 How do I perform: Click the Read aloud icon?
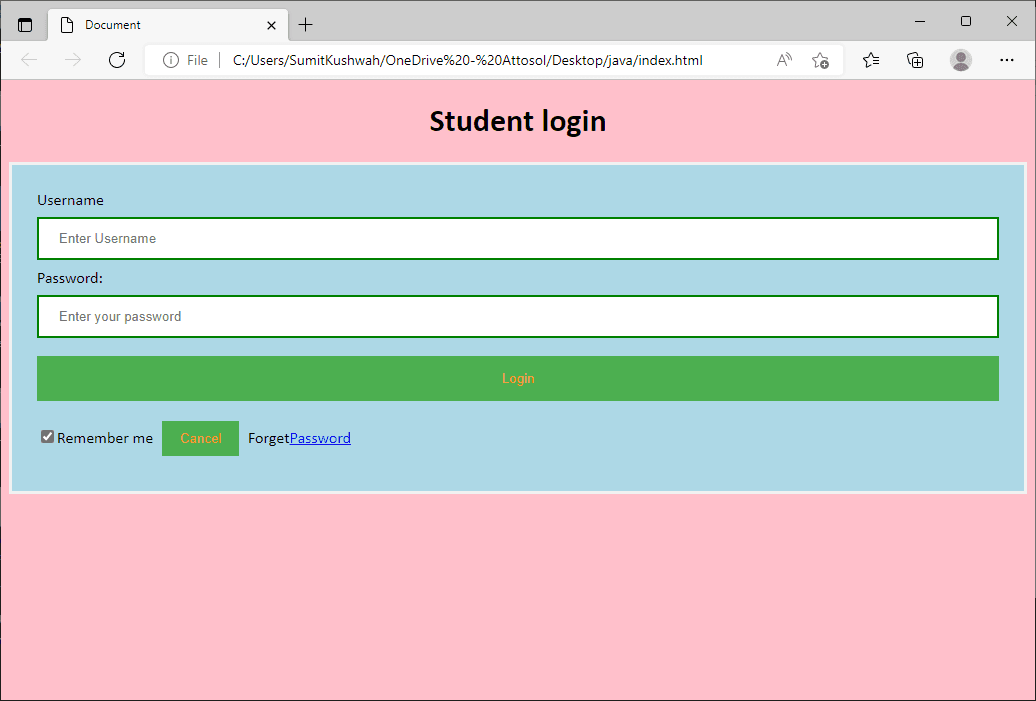784,60
